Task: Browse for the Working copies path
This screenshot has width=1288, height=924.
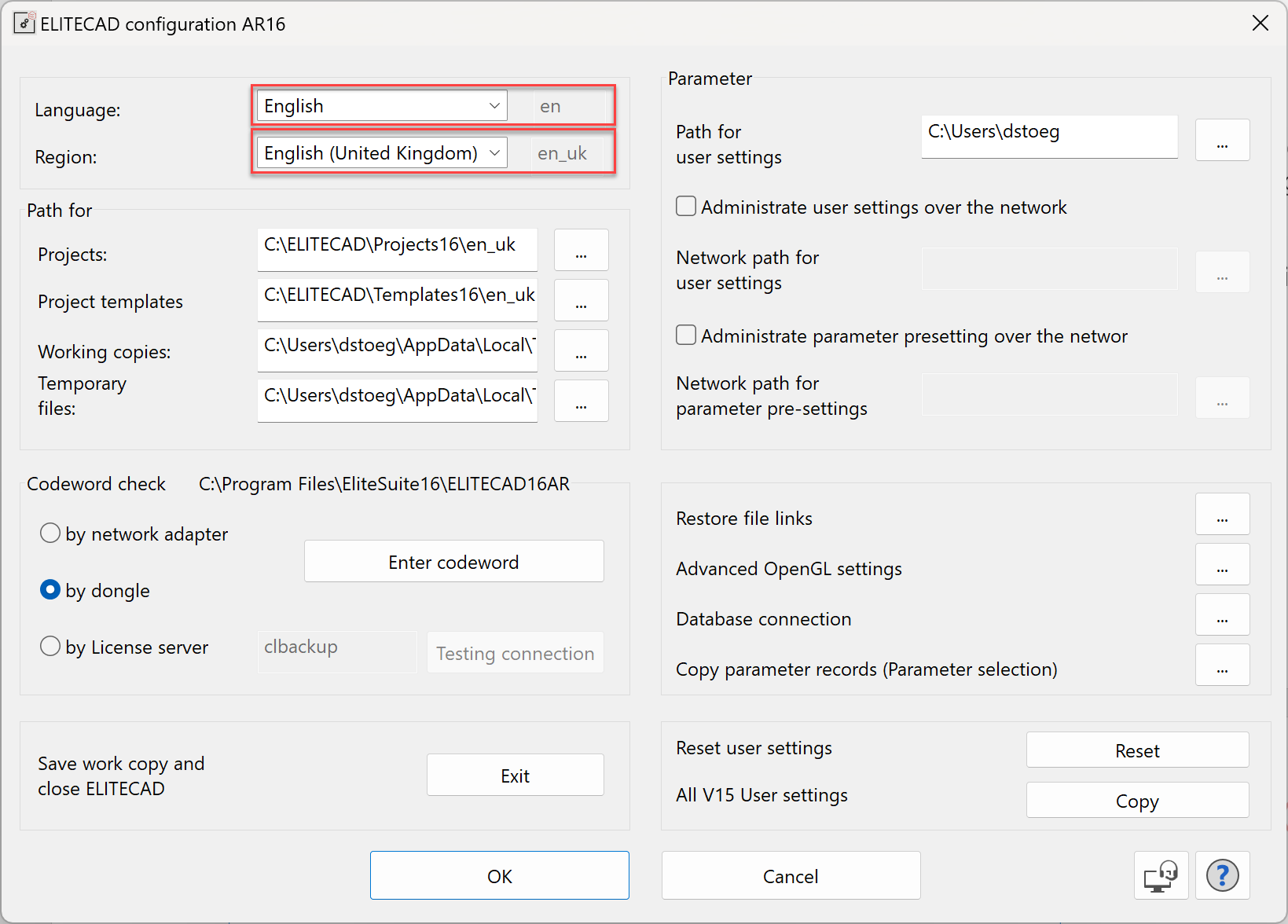Action: pos(582,350)
